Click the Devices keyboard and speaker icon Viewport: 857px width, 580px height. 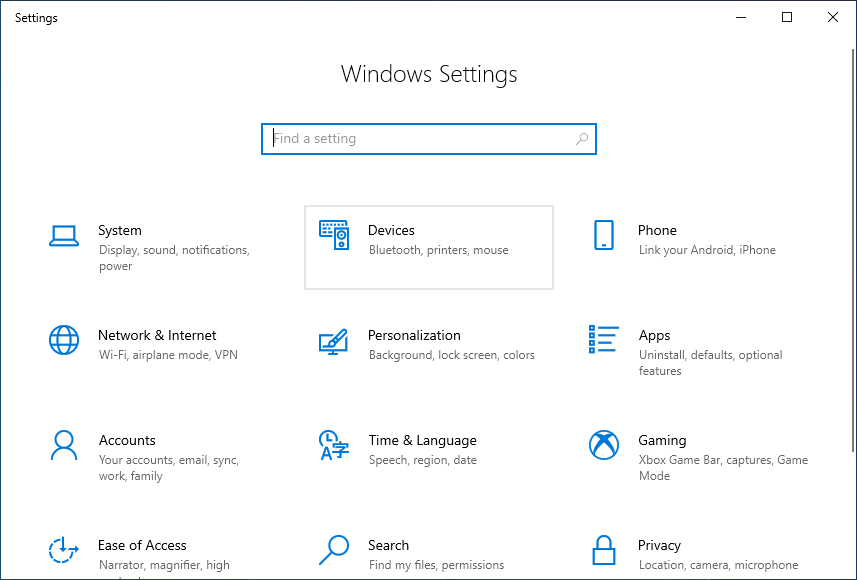(x=334, y=235)
